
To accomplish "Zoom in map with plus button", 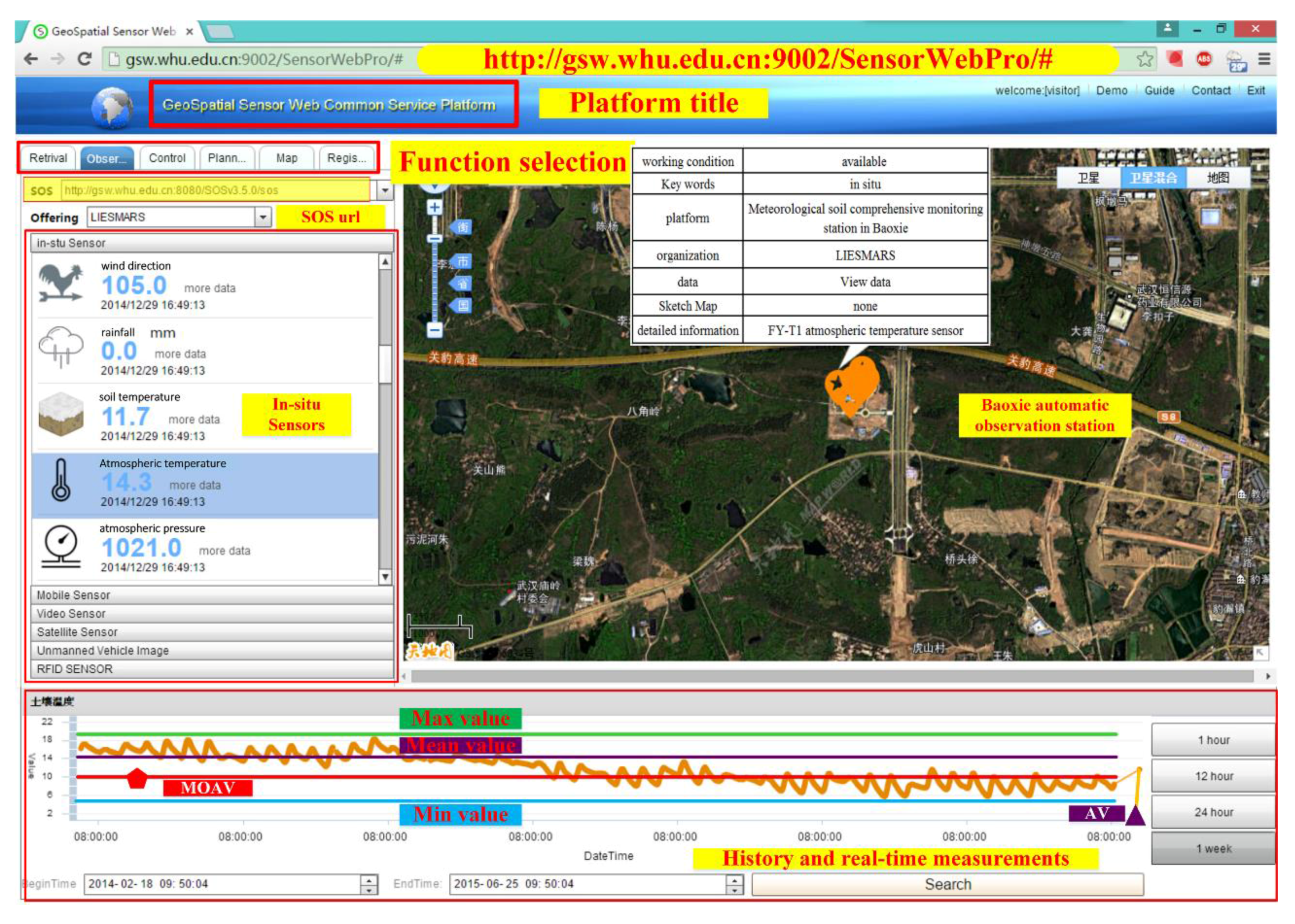I will coord(434,208).
